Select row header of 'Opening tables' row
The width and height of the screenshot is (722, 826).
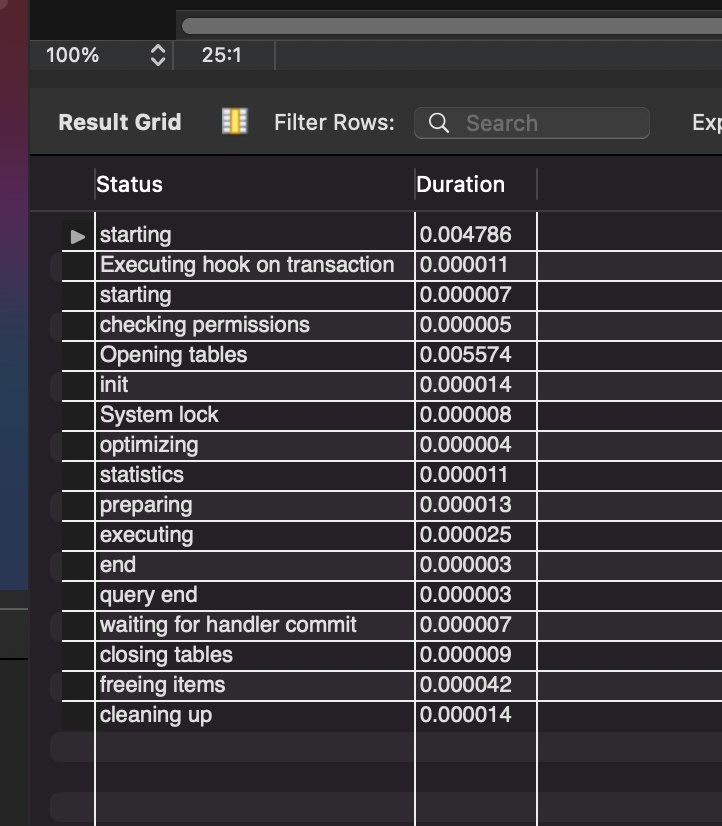[78, 355]
